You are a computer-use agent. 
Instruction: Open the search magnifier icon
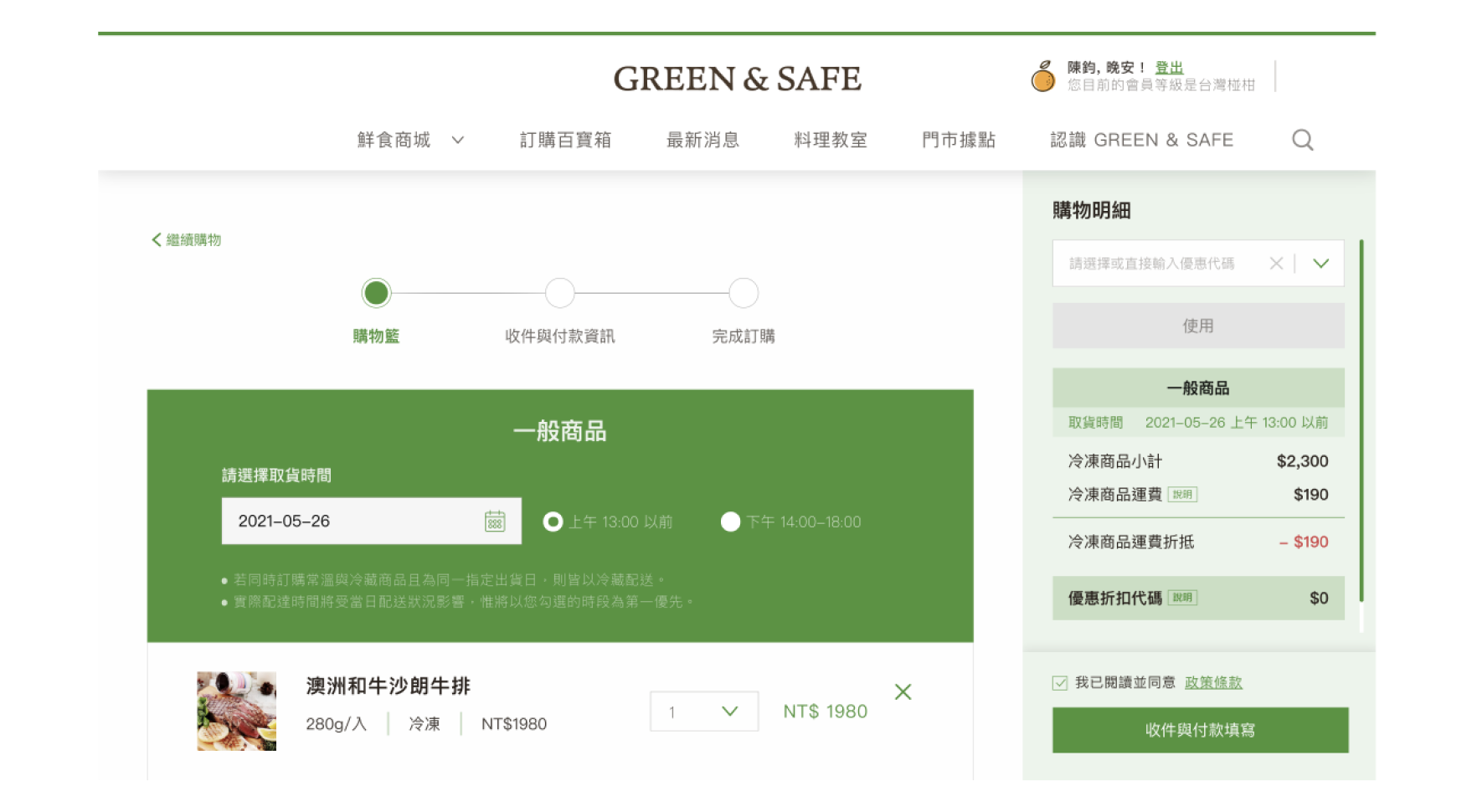(1302, 140)
